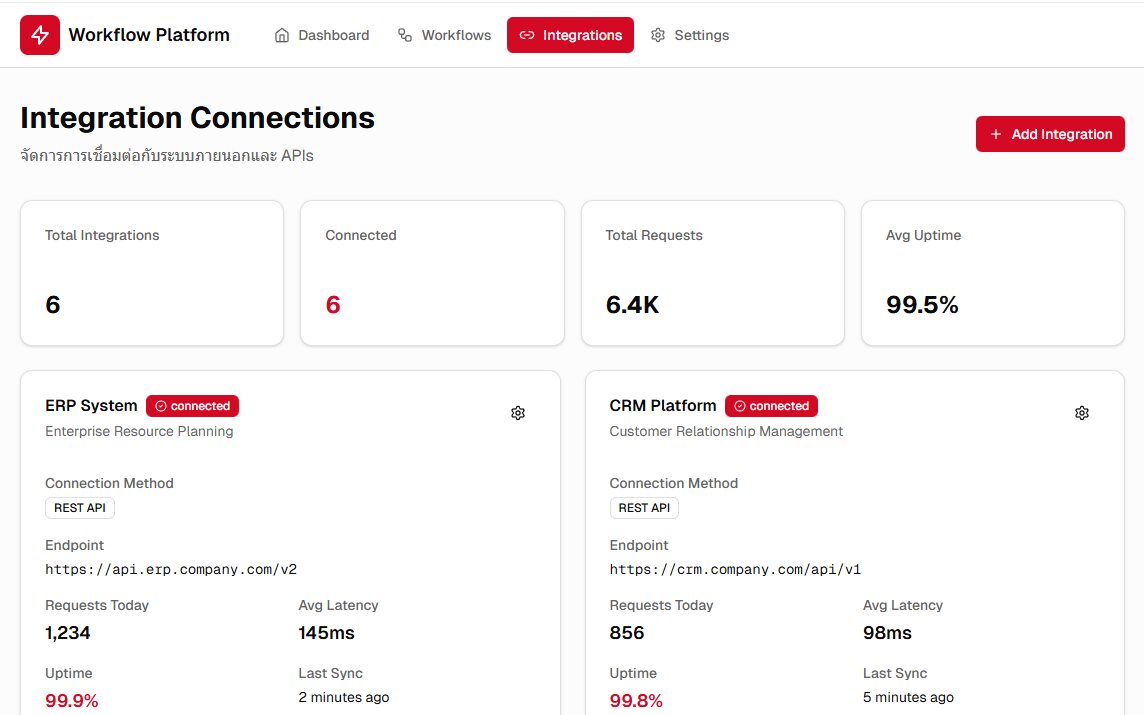Go to the Dashboard tab

[322, 35]
